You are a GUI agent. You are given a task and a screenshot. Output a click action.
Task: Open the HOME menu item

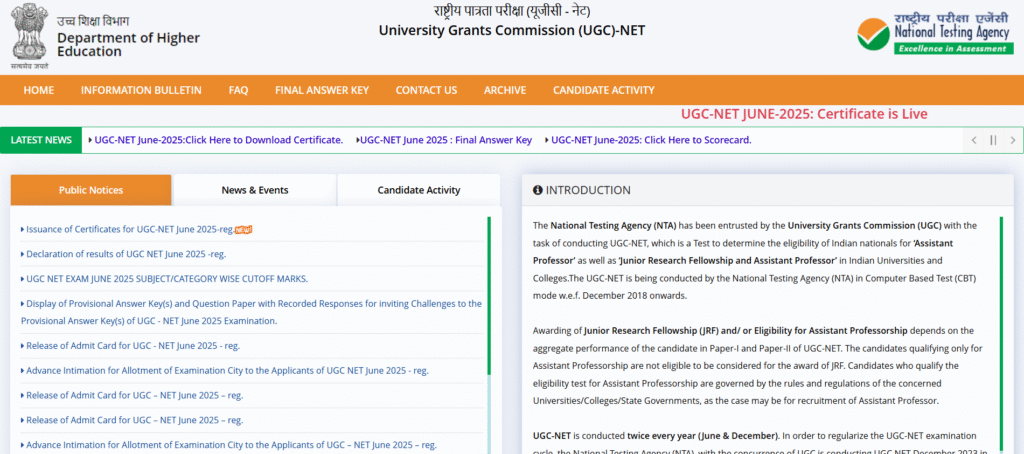[39, 90]
